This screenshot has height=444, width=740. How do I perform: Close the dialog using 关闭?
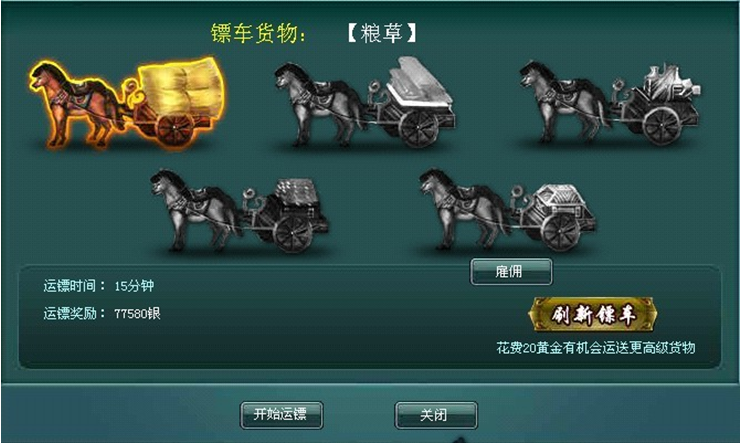click(x=436, y=415)
